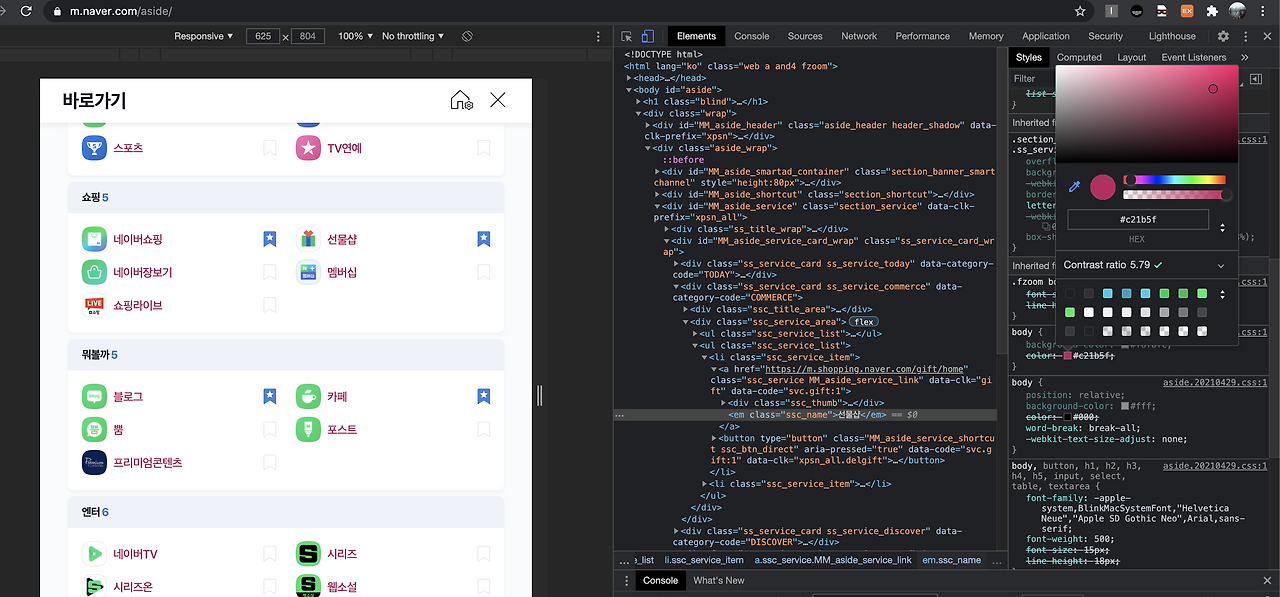This screenshot has width=1280, height=597.
Task: Click the orange EX extension icon
Action: coord(1187,11)
